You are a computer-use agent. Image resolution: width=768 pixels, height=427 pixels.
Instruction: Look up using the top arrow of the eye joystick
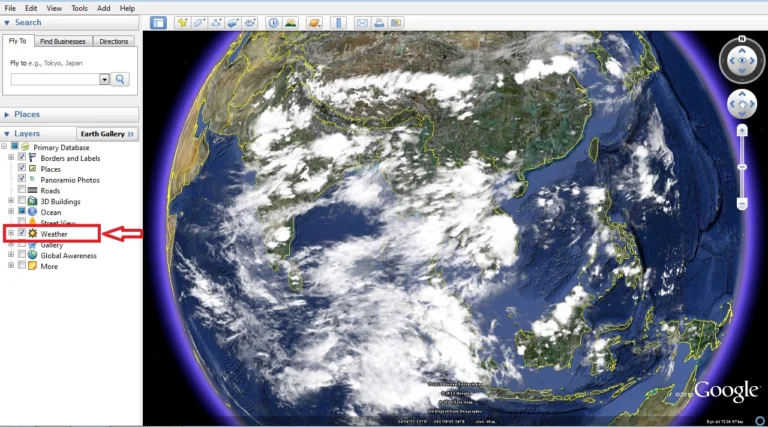[x=742, y=50]
